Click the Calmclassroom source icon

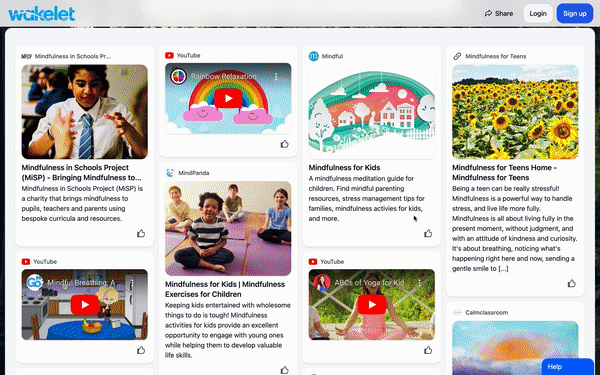[x=457, y=313]
